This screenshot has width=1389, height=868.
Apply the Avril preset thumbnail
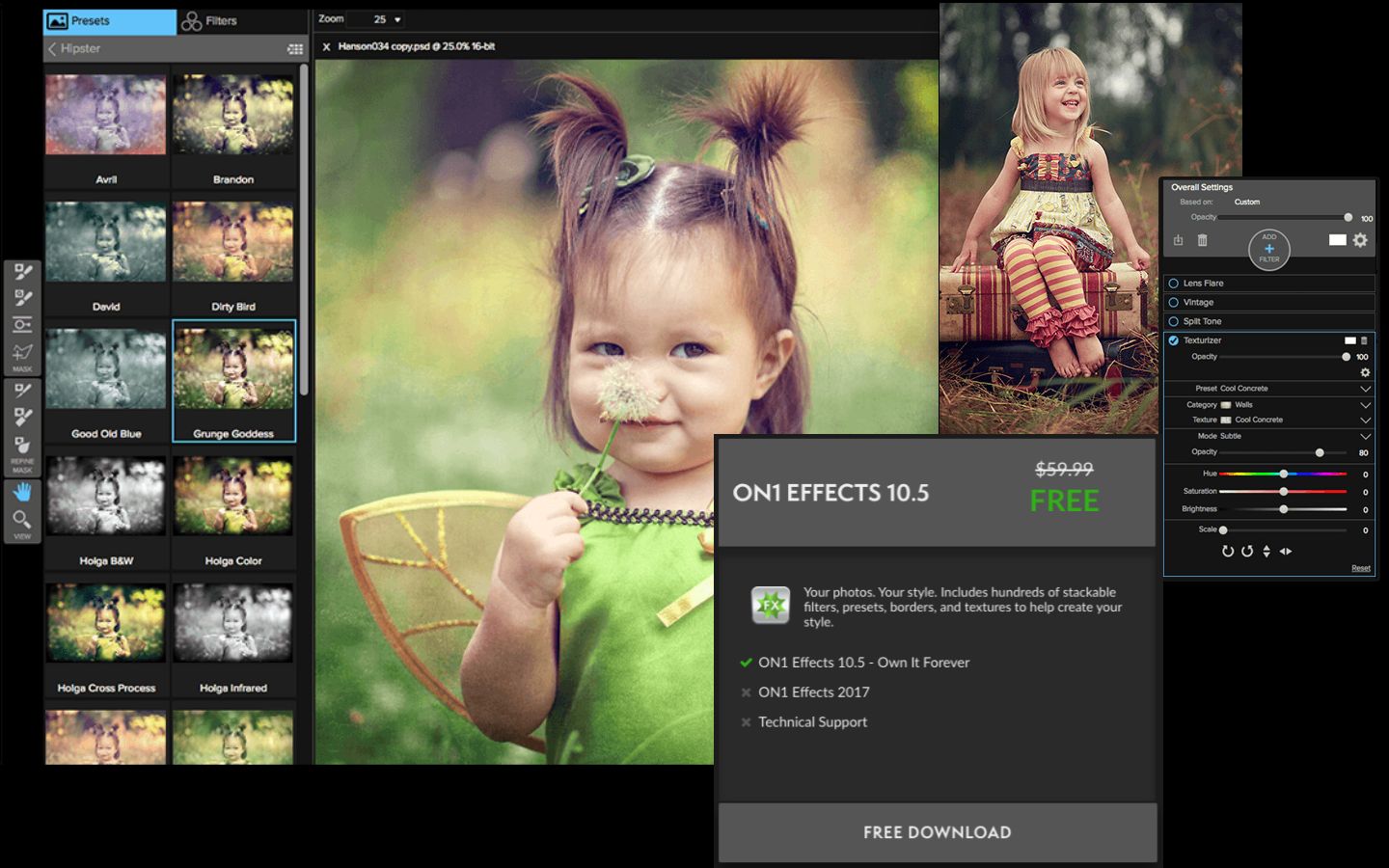[x=106, y=116]
